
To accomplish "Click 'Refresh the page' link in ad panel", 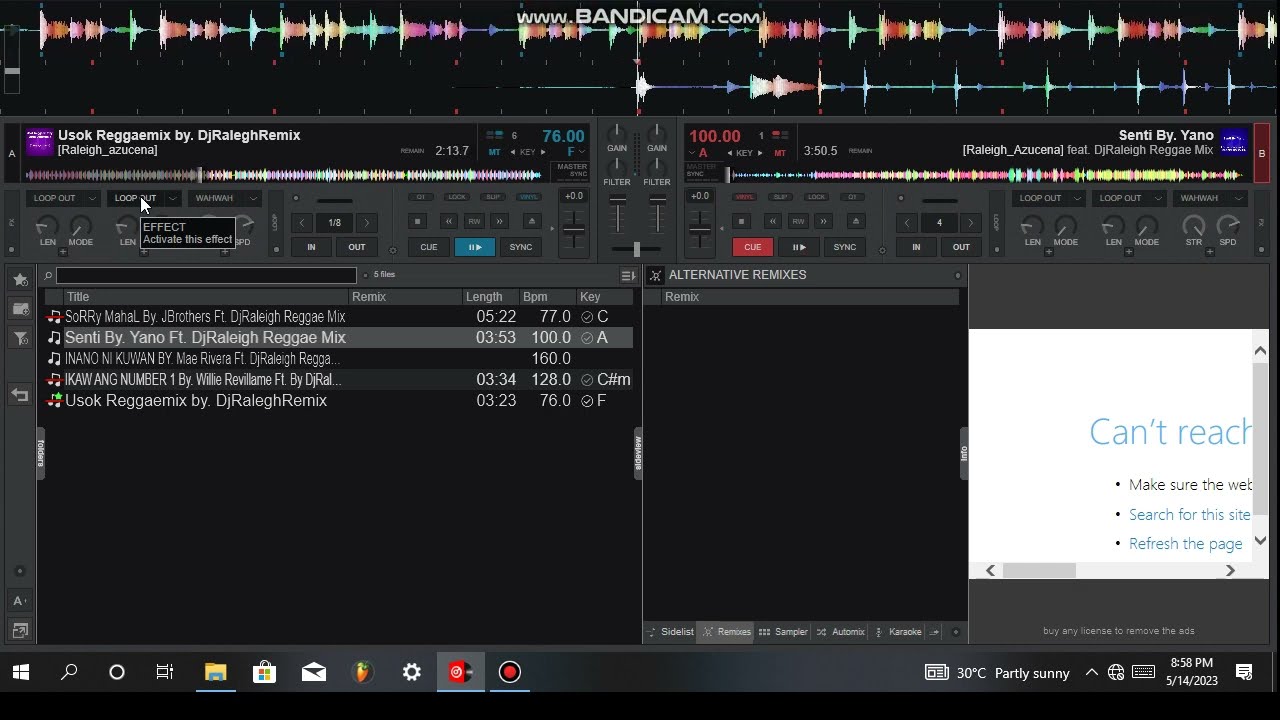I will coord(1185,544).
